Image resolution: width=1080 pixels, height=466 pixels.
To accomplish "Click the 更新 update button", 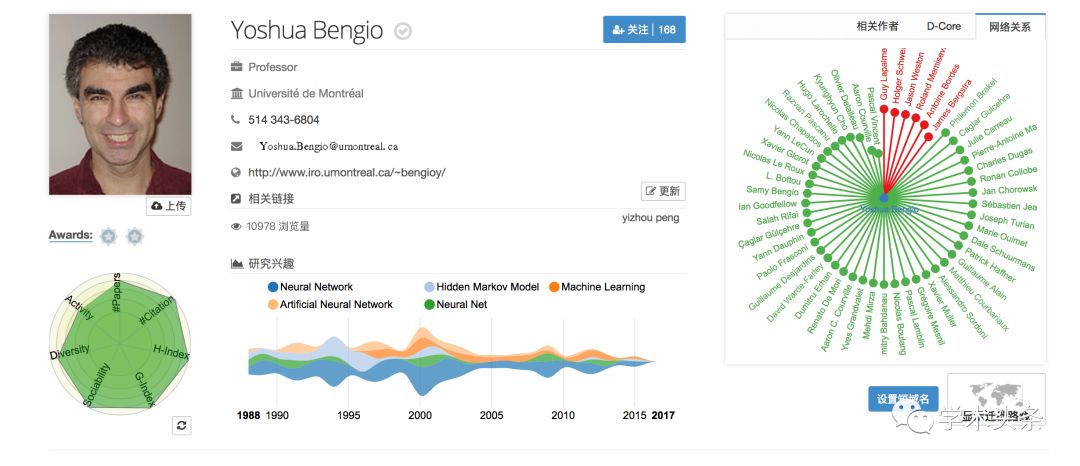I will coord(663,191).
